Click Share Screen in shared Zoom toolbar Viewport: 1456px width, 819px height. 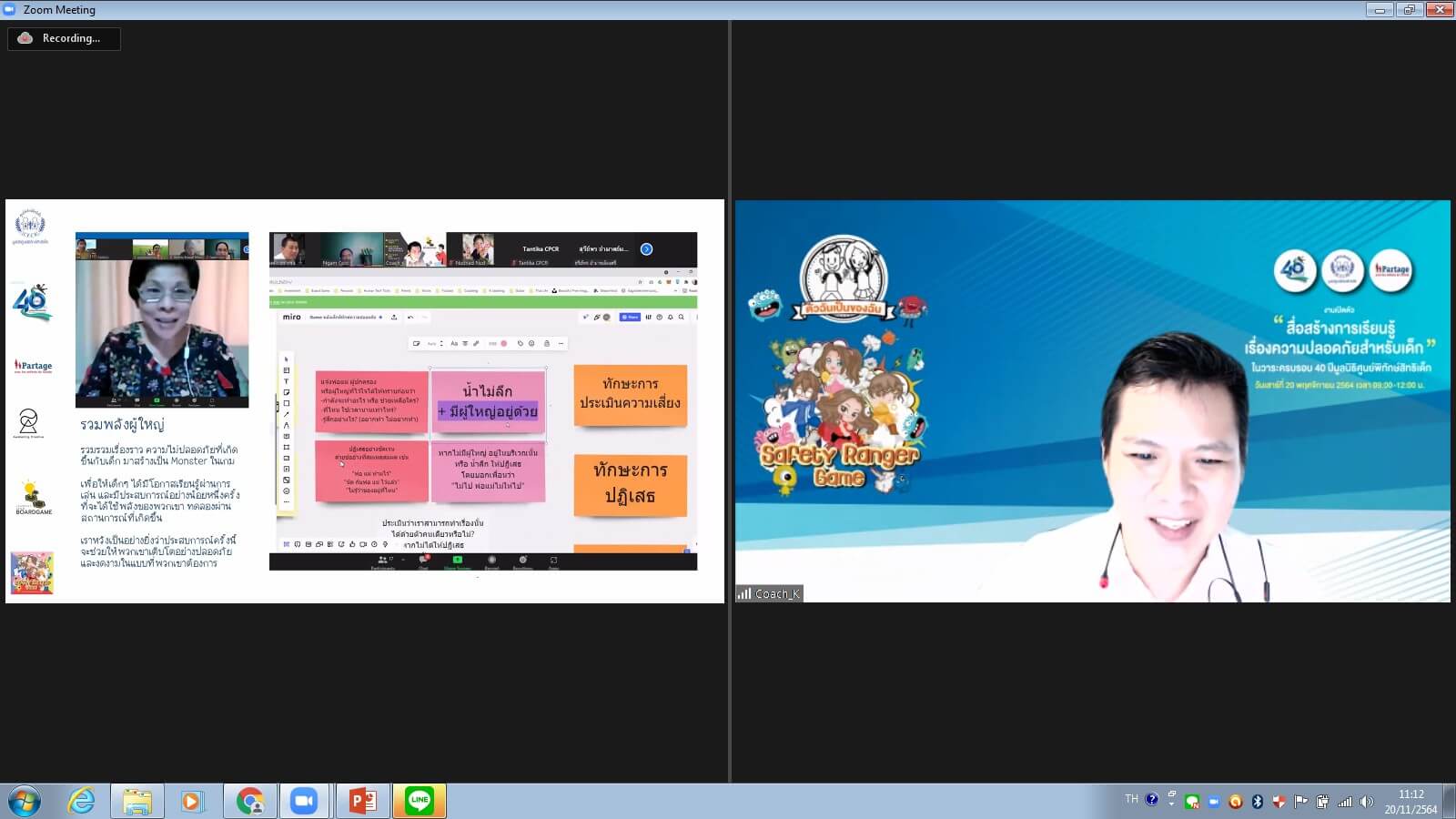[457, 561]
